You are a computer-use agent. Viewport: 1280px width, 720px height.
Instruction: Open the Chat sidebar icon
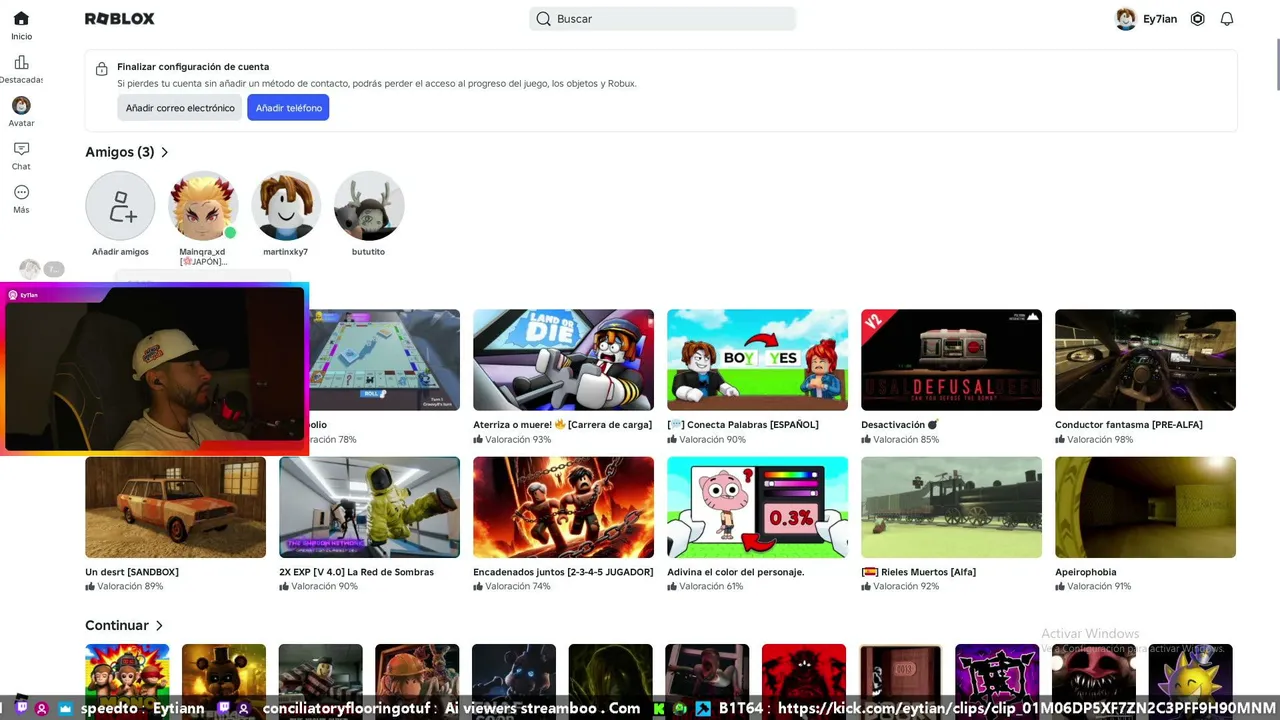[21, 149]
